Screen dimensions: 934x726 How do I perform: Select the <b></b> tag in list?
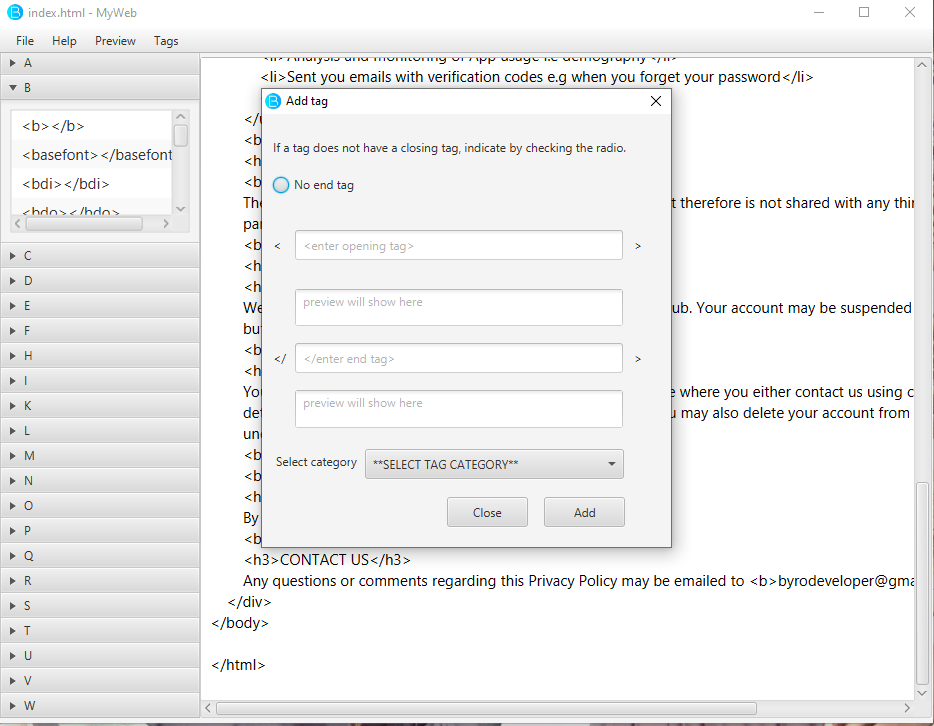53,126
